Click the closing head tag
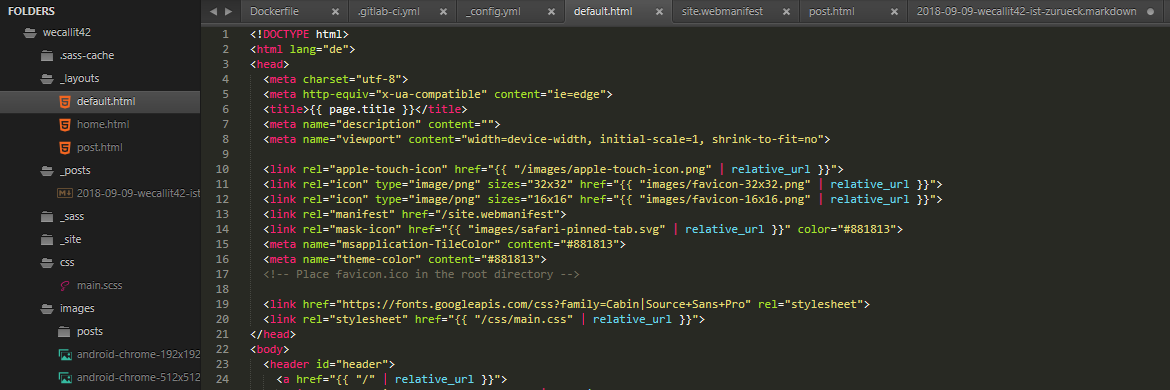The width and height of the screenshot is (1170, 390). (x=273, y=334)
